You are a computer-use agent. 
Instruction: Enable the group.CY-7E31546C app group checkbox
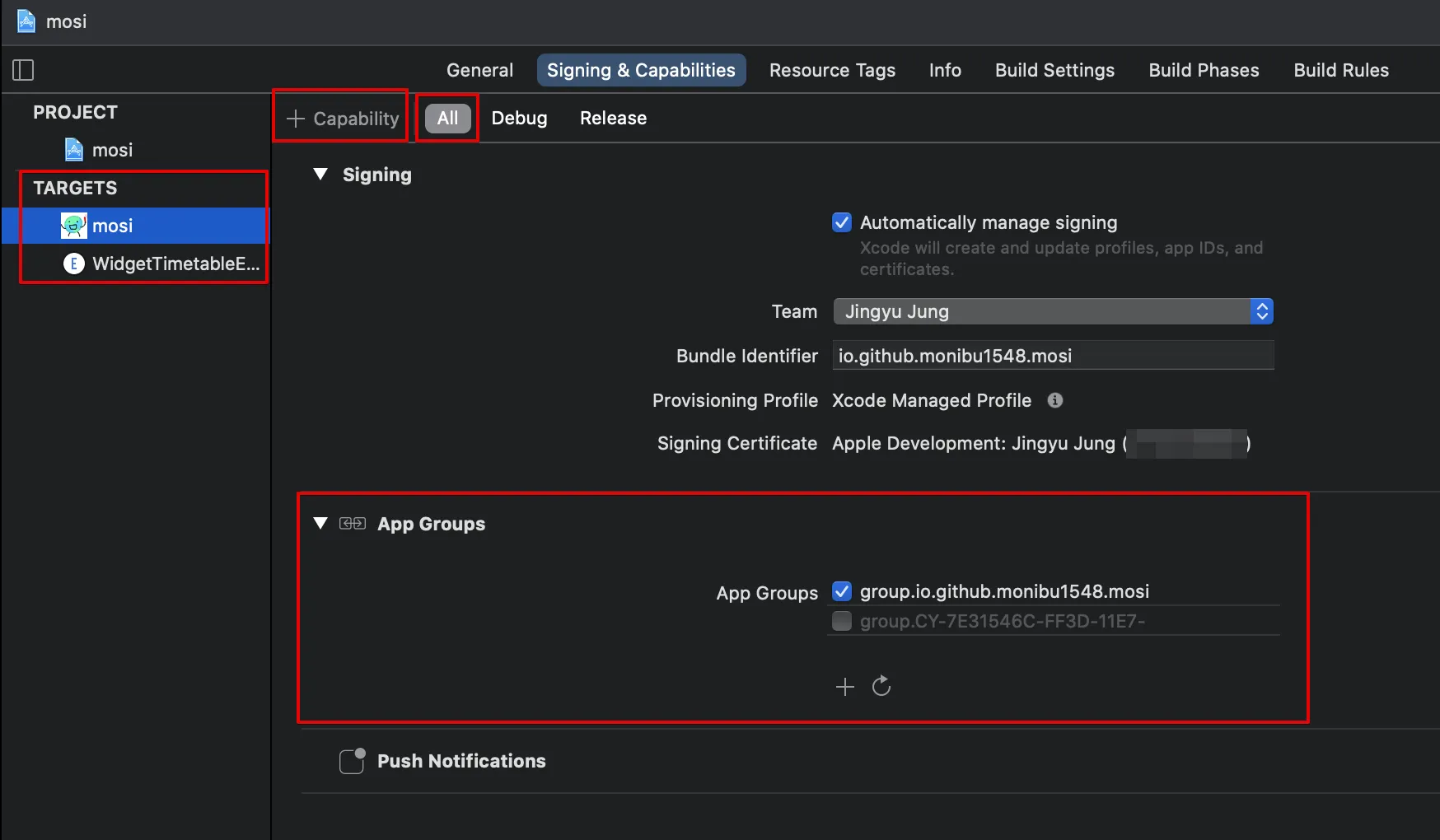pyautogui.click(x=842, y=621)
